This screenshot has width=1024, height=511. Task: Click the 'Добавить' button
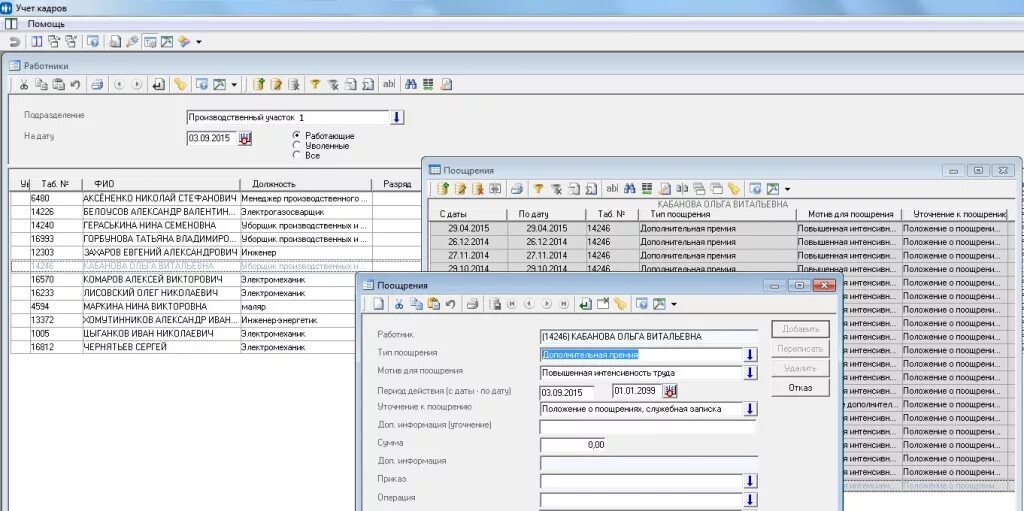pos(800,329)
